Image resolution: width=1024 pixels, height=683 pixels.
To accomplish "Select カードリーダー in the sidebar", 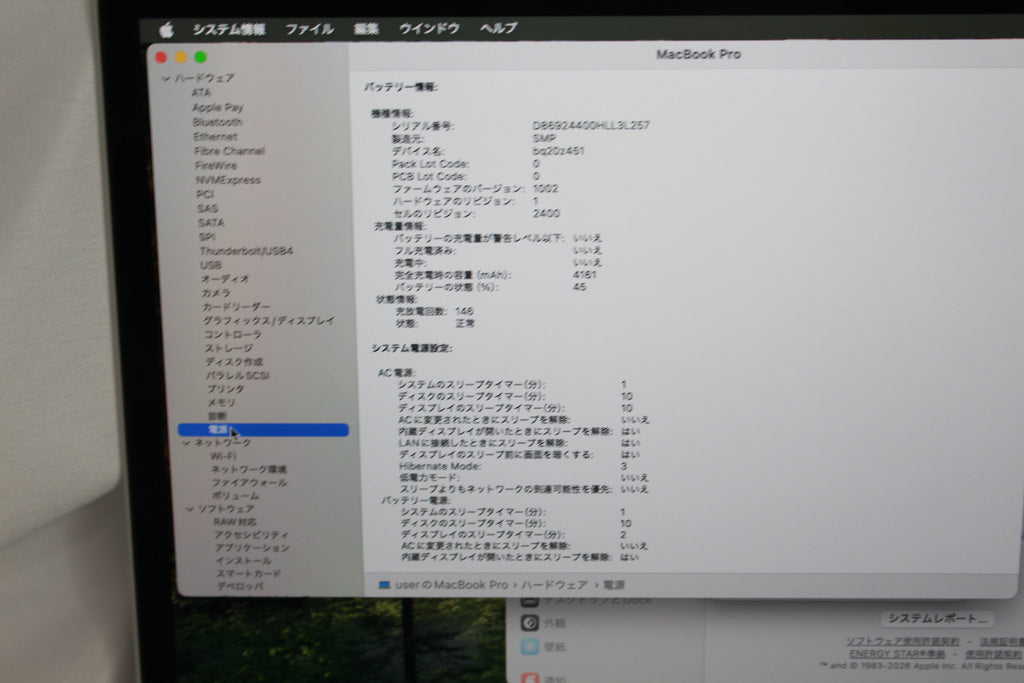I will tap(236, 307).
